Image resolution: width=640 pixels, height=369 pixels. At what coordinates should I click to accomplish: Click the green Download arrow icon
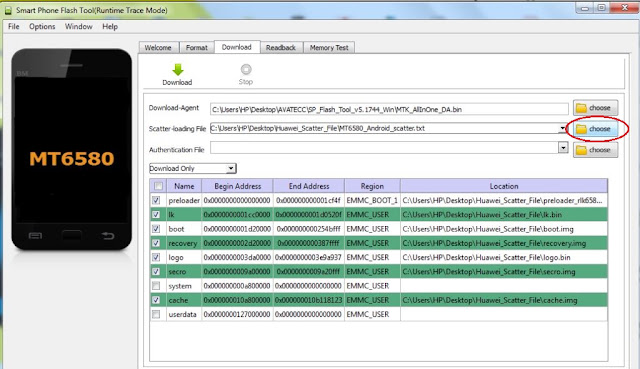pos(178,70)
